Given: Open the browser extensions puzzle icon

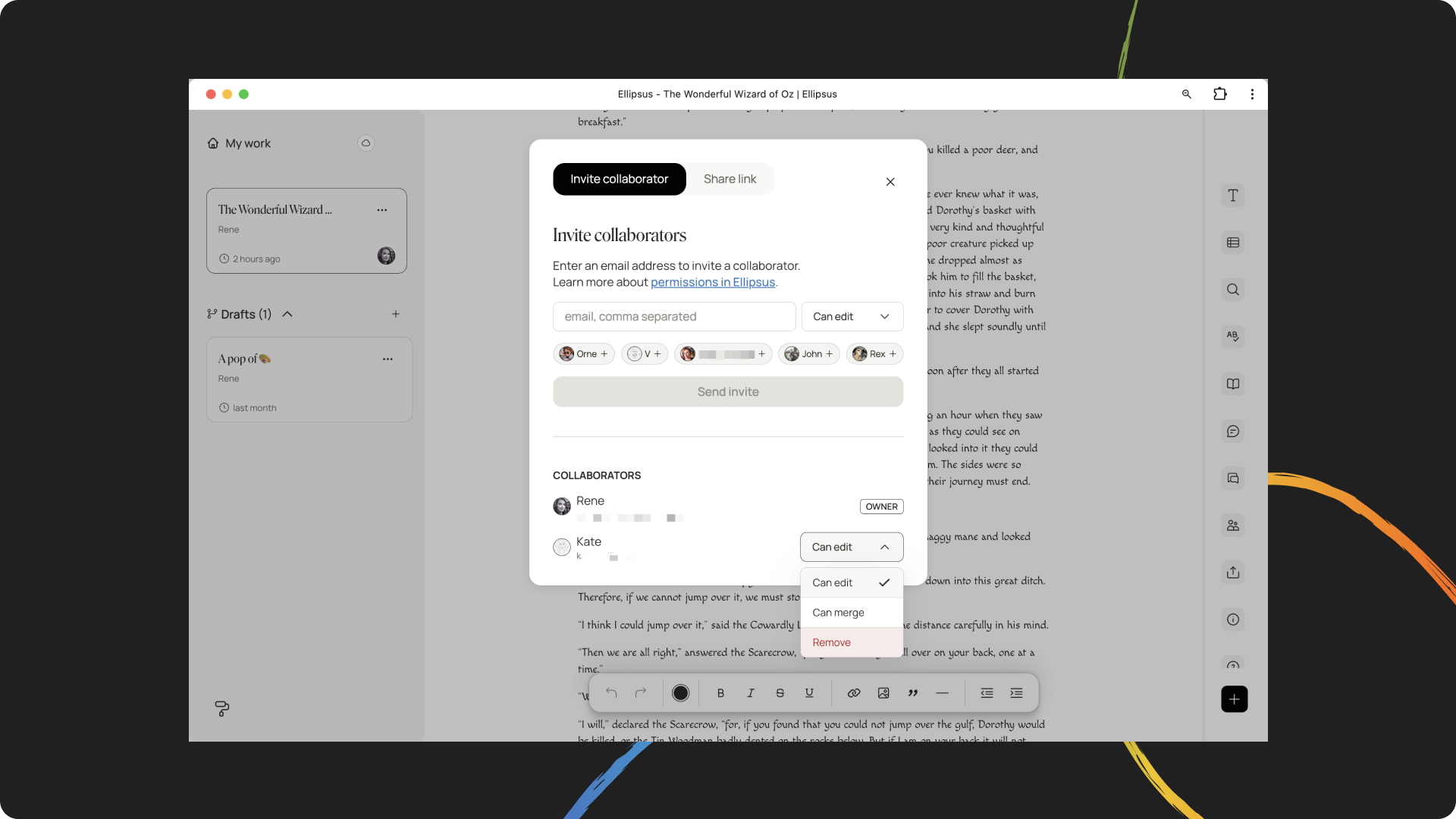Looking at the screenshot, I should [x=1219, y=94].
